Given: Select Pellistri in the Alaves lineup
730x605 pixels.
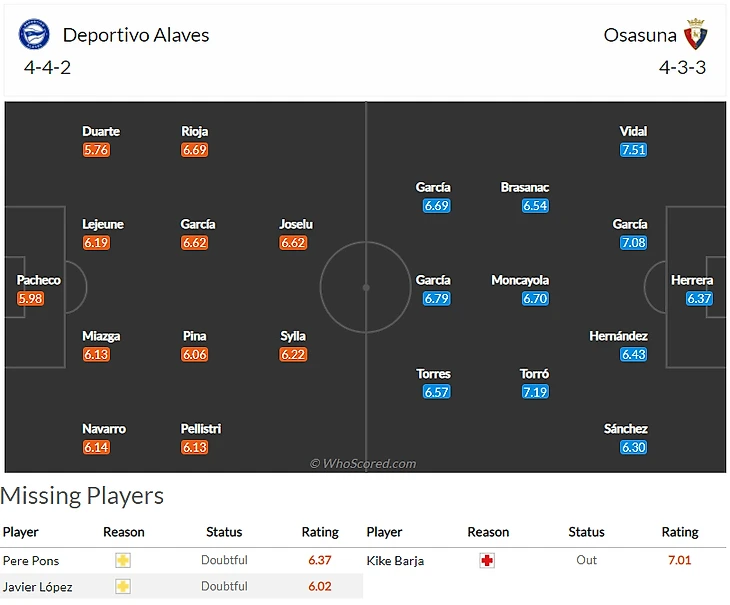Looking at the screenshot, I should coord(201,429).
